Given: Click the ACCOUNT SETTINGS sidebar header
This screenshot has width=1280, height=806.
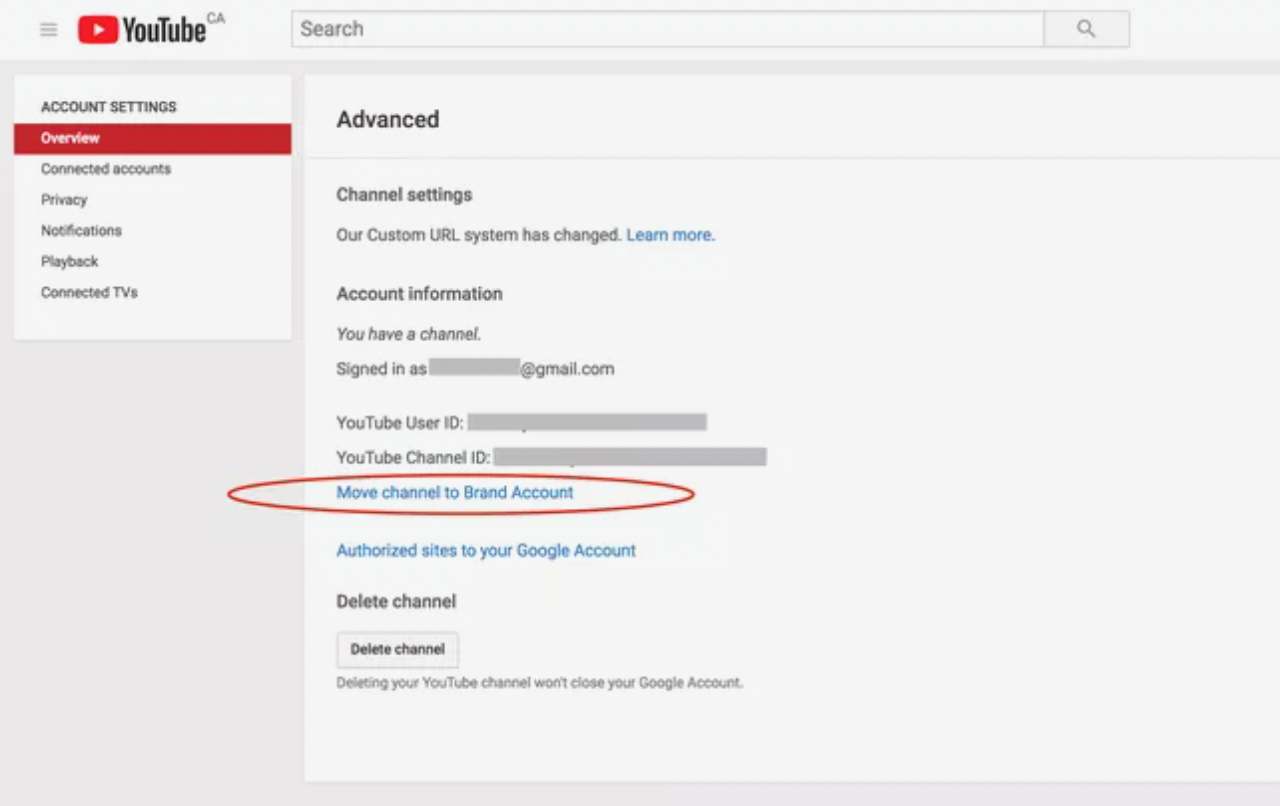Looking at the screenshot, I should point(109,107).
